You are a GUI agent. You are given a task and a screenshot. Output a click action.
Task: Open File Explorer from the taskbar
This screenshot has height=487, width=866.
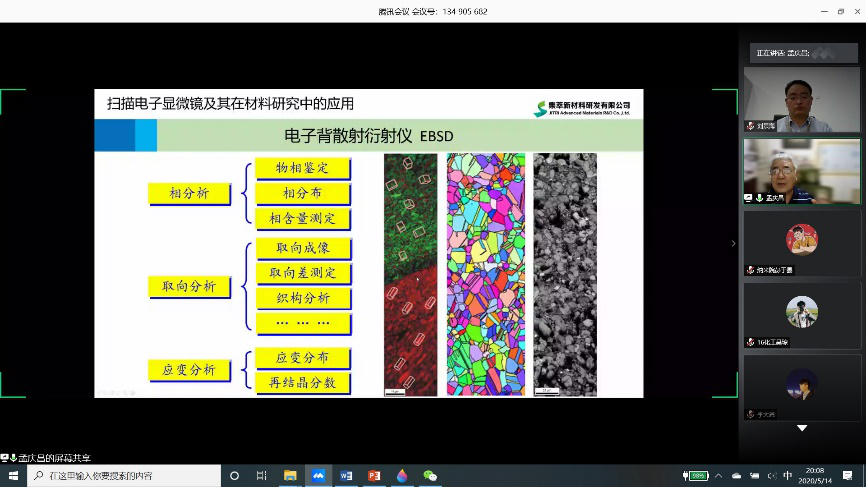[x=290, y=476]
